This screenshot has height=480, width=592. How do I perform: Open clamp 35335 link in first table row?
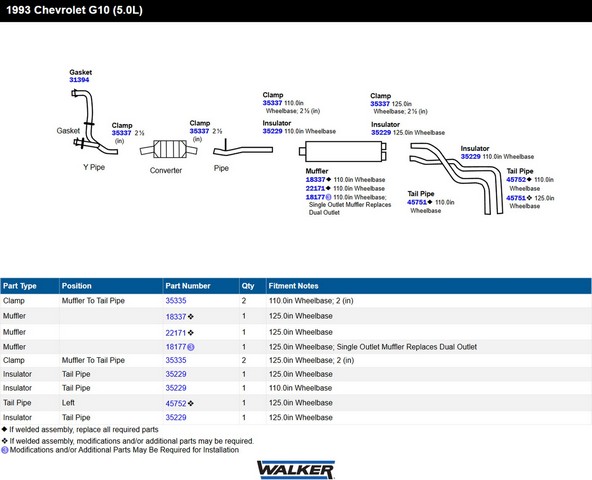tap(176, 301)
